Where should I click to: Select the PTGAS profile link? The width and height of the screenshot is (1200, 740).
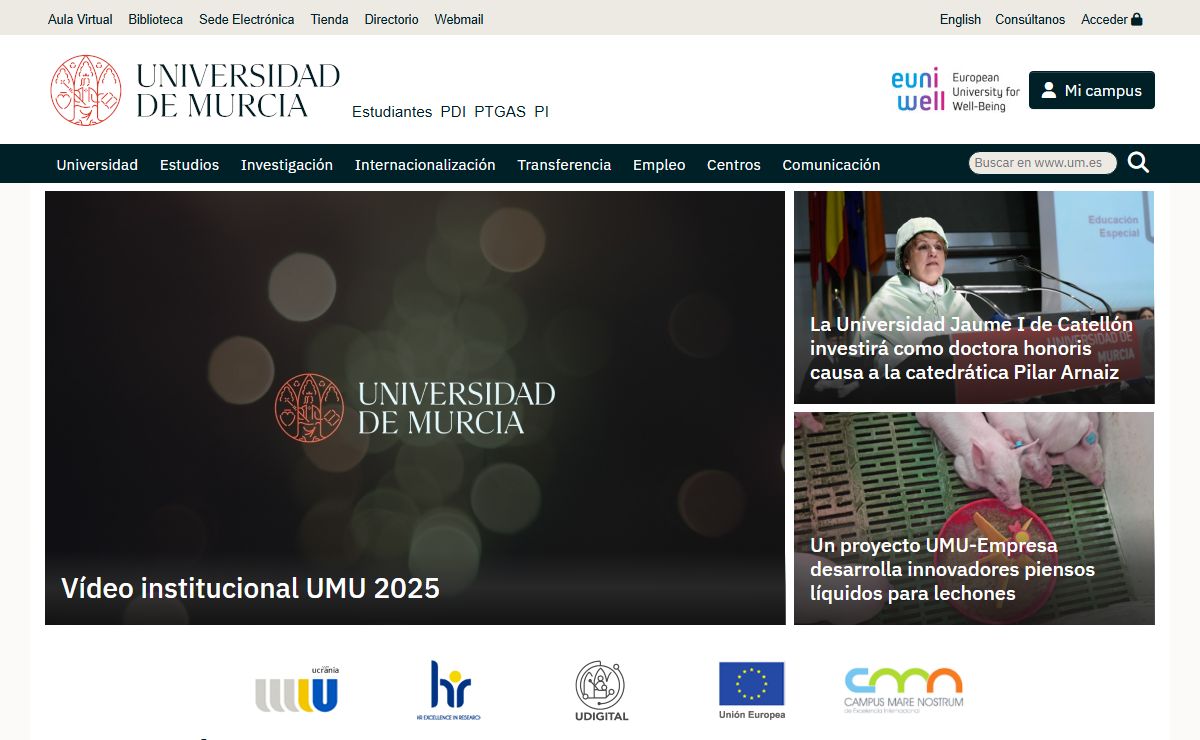(x=500, y=112)
